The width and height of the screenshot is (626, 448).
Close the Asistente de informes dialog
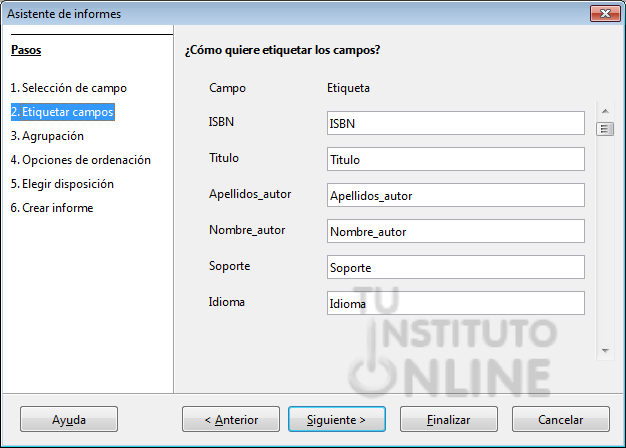click(x=605, y=14)
